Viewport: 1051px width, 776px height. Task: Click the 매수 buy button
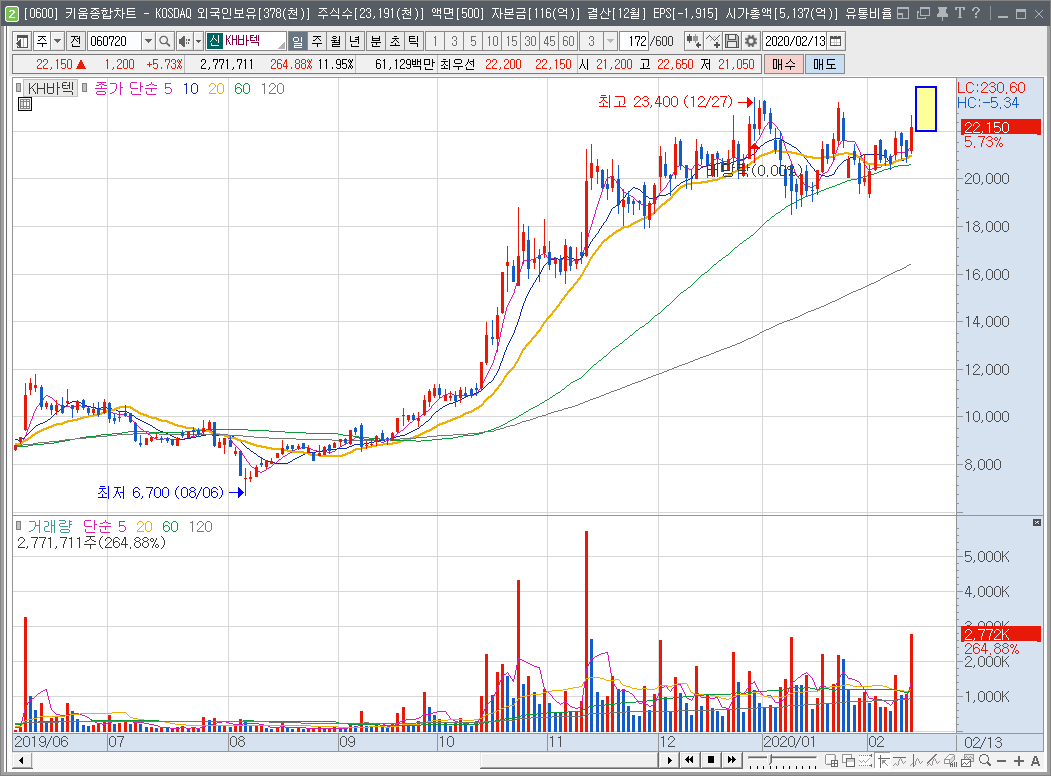click(x=784, y=64)
